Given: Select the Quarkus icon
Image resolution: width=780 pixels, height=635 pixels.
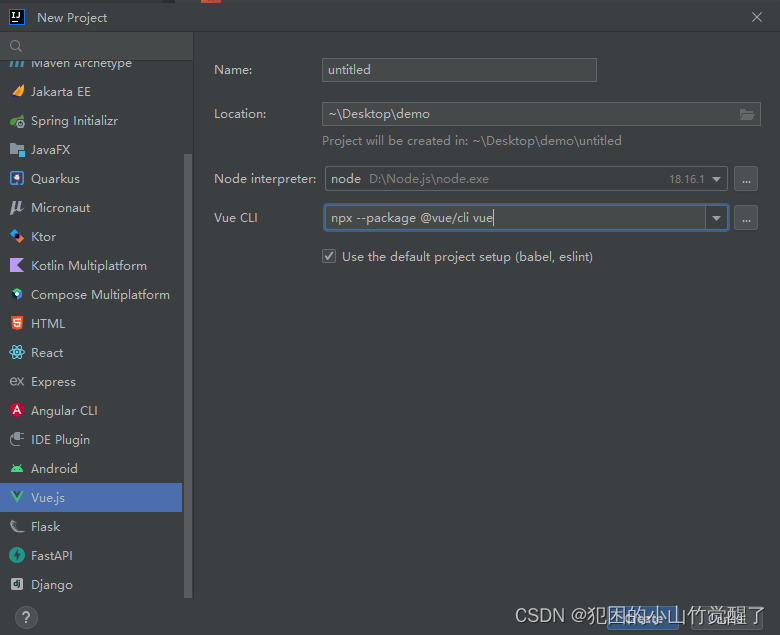Looking at the screenshot, I should (17, 179).
